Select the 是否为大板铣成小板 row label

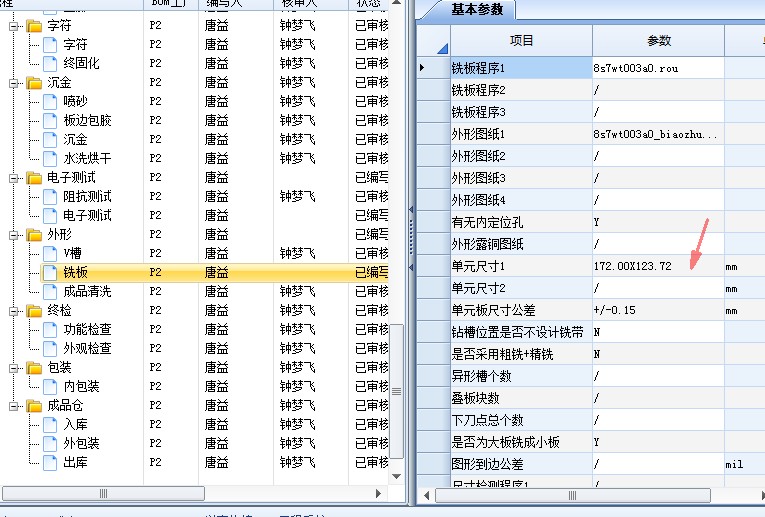pyautogui.click(x=505, y=442)
